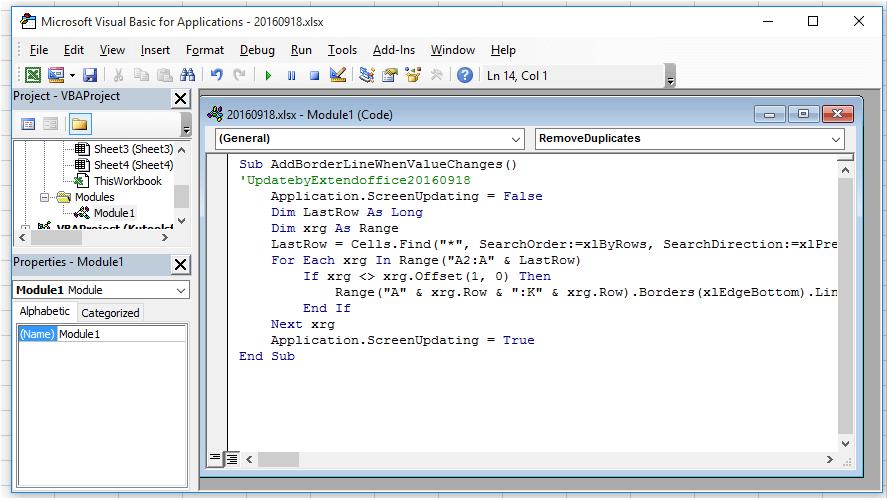Close the Properties - Module1 panel
The width and height of the screenshot is (893, 500).
point(181,264)
